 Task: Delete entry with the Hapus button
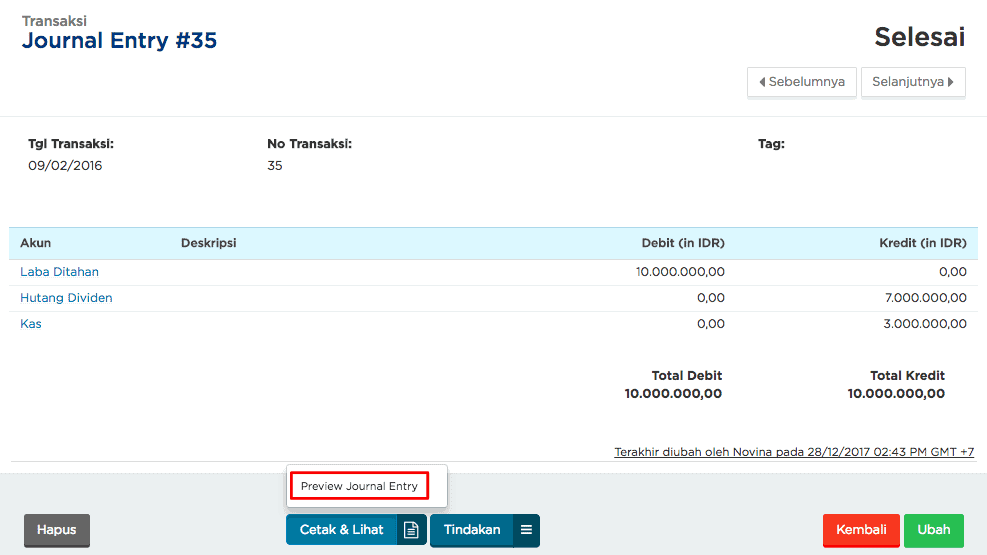pyautogui.click(x=57, y=530)
